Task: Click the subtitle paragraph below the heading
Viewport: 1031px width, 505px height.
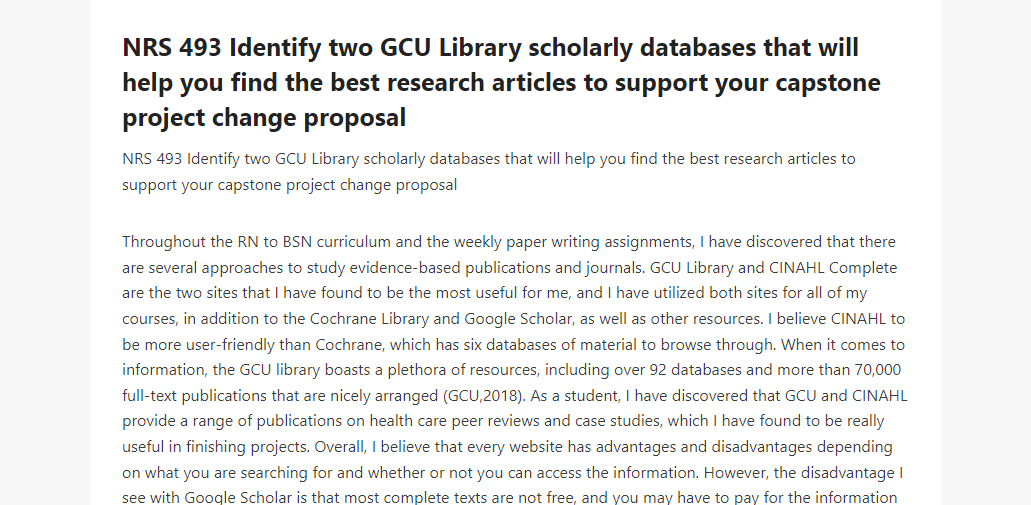Action: coord(489,172)
